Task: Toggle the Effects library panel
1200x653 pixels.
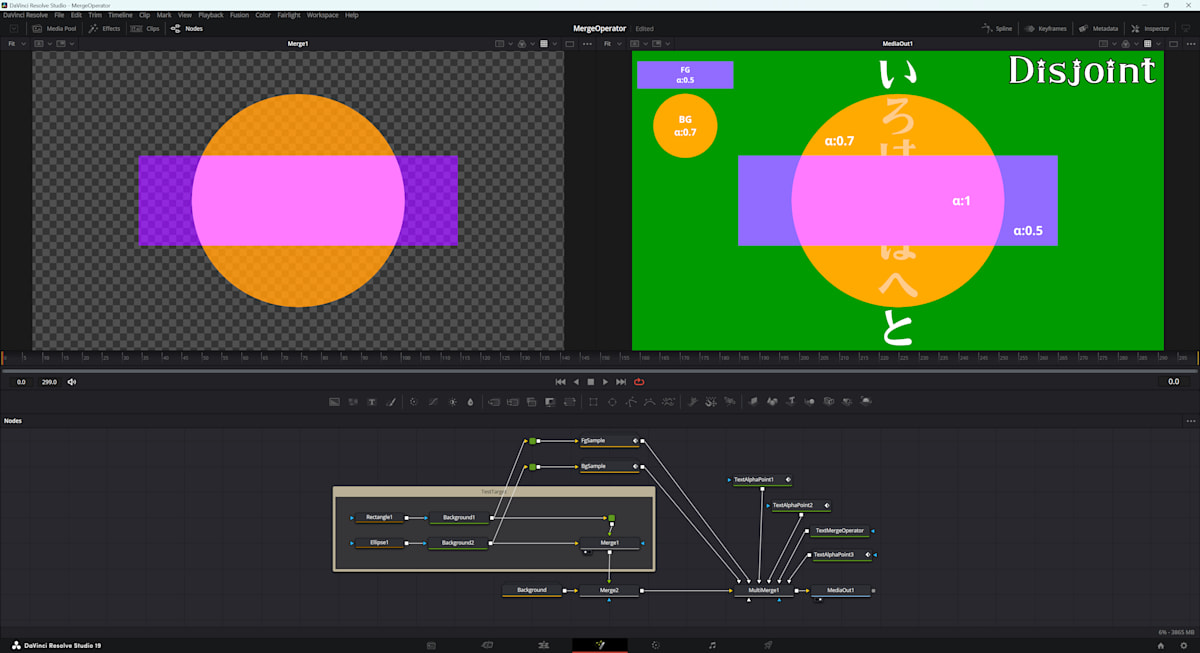Action: point(104,28)
